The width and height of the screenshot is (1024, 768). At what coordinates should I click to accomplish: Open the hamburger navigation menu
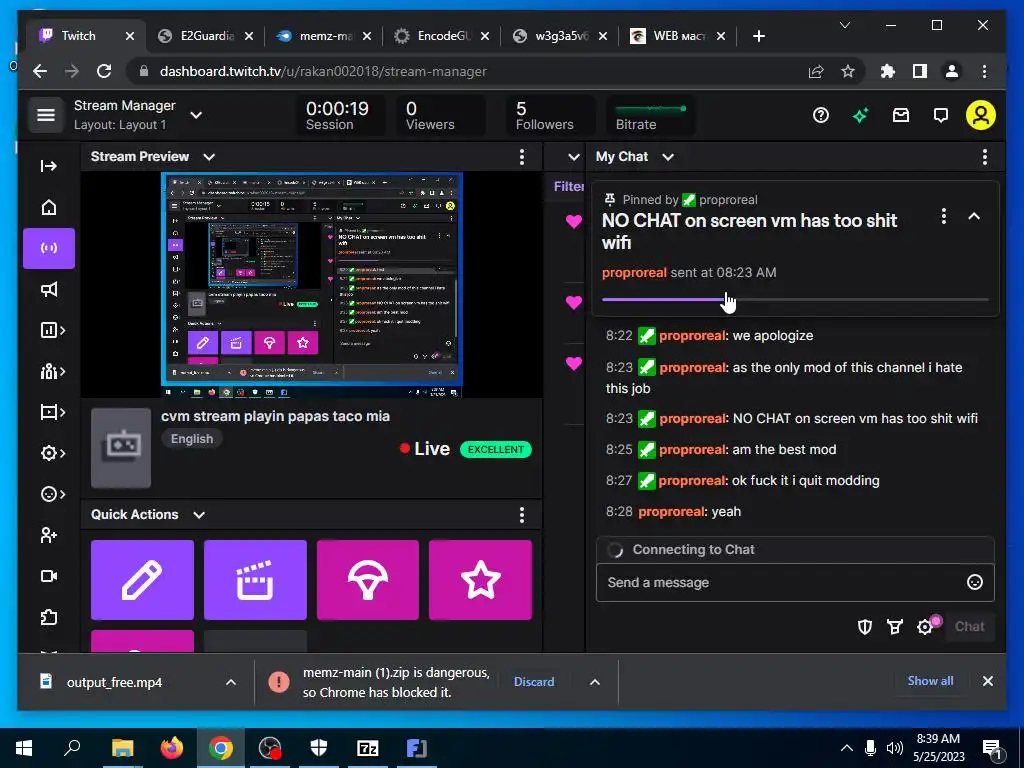(x=46, y=115)
